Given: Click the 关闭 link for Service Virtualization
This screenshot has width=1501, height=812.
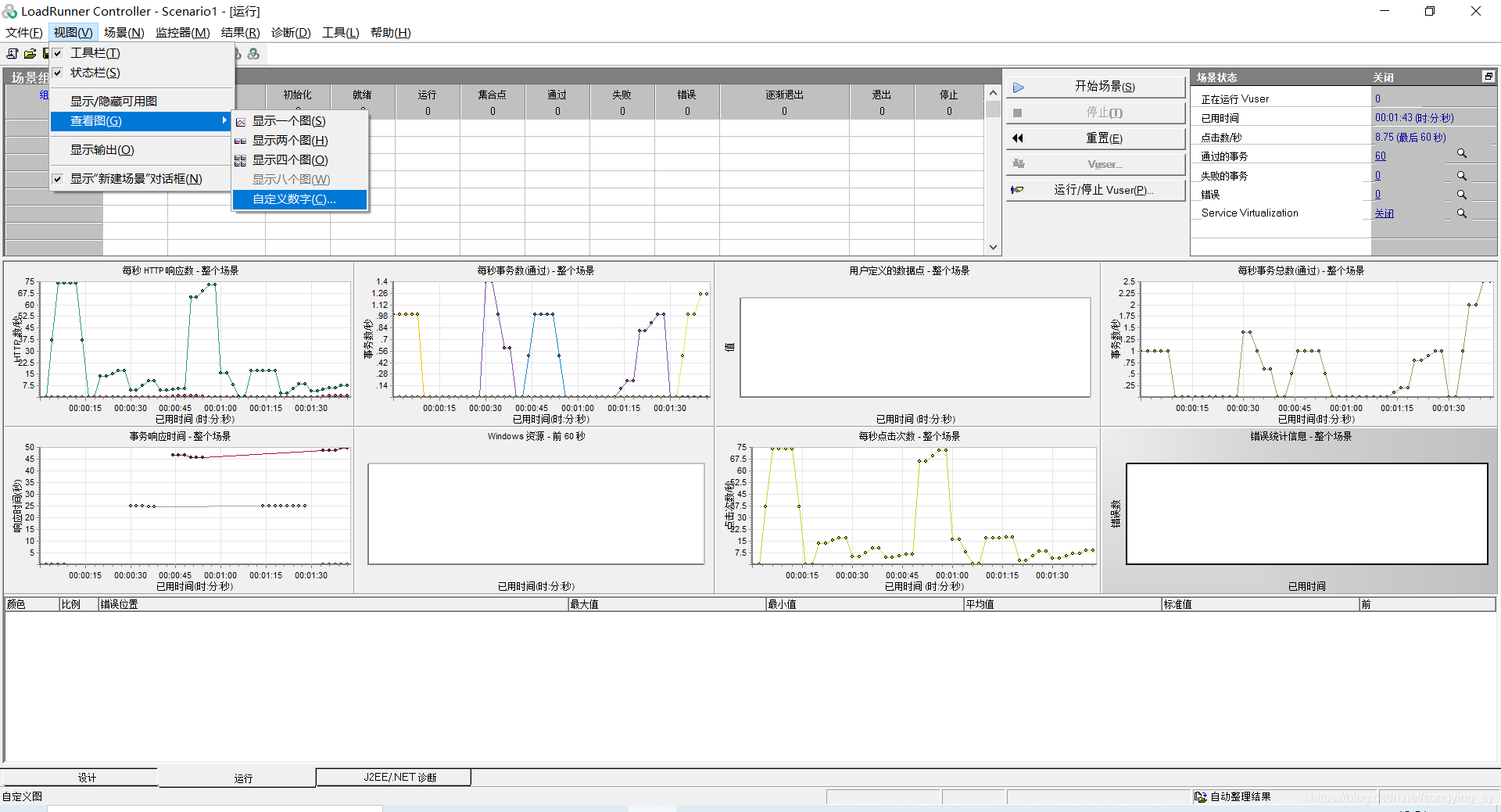Looking at the screenshot, I should [x=1384, y=213].
